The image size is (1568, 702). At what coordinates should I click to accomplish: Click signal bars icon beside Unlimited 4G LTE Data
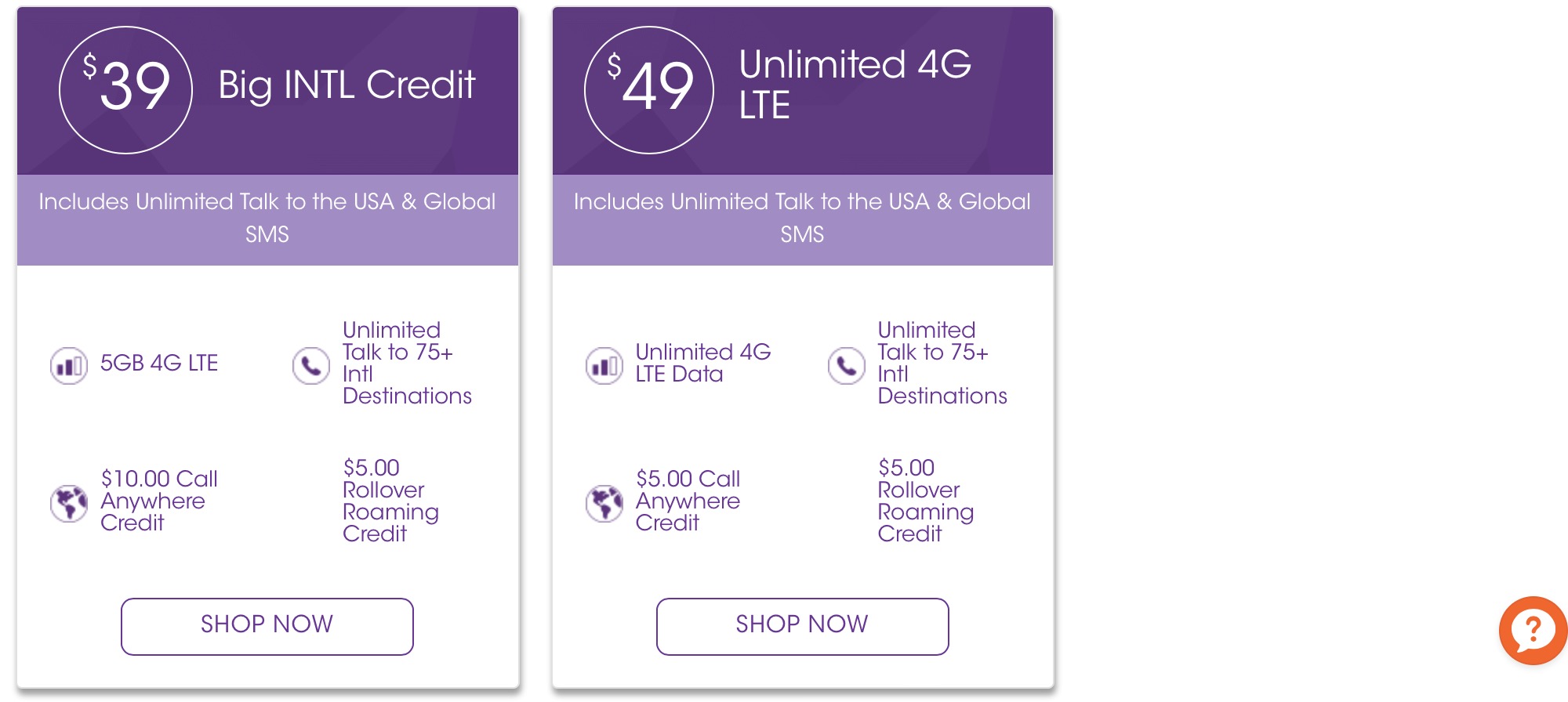click(604, 365)
